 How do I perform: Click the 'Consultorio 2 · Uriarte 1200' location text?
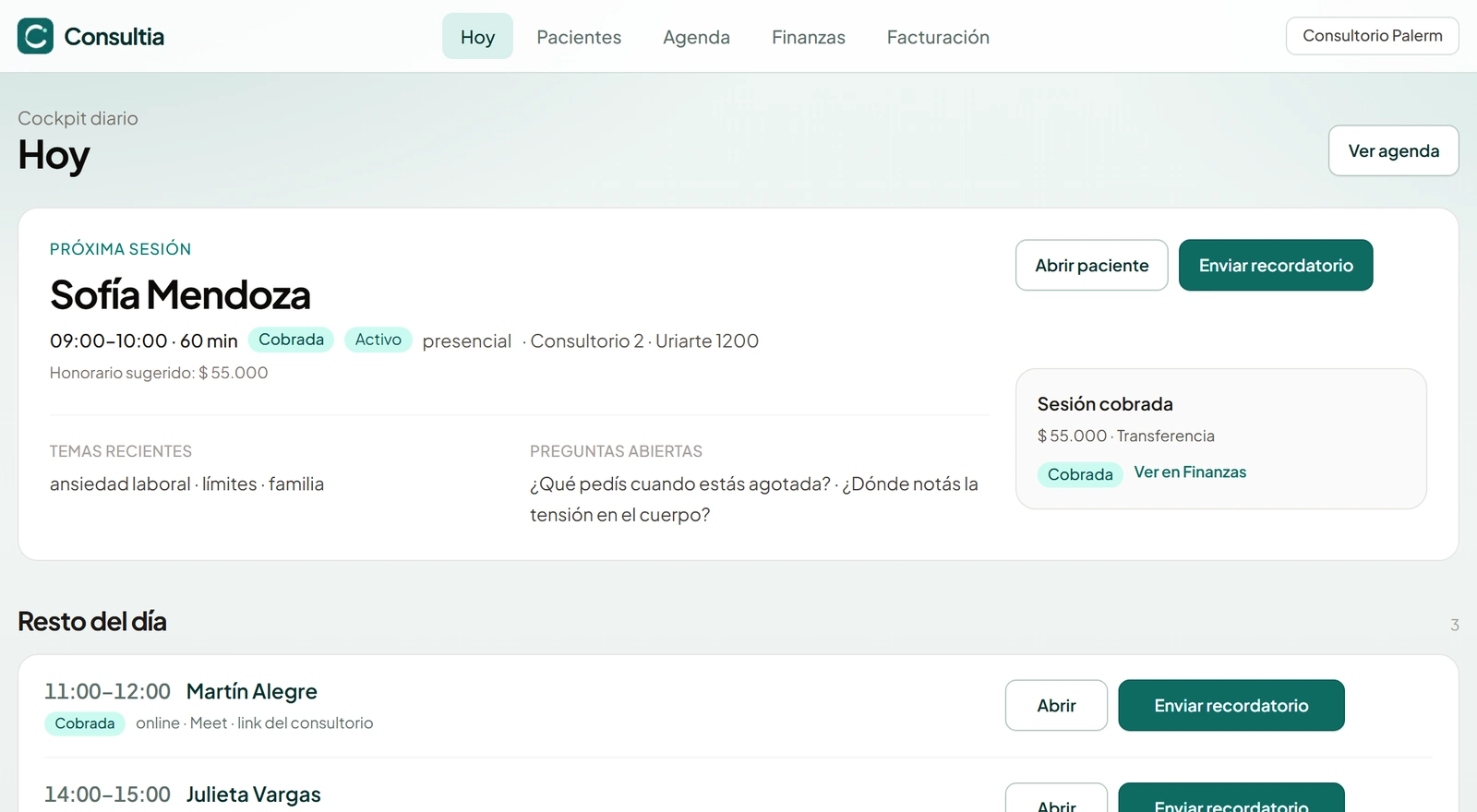[x=644, y=341]
